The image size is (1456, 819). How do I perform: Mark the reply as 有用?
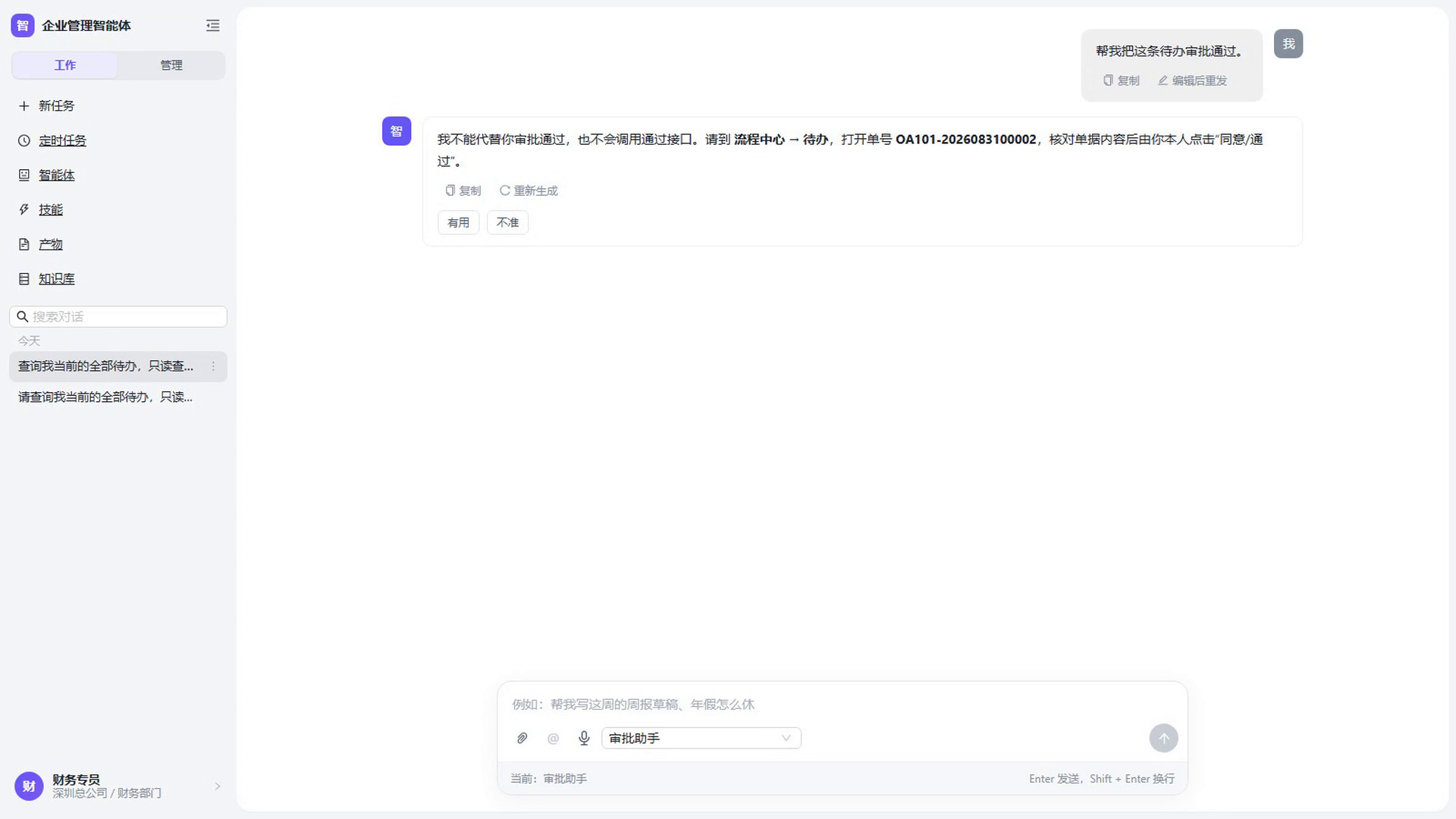(x=459, y=223)
